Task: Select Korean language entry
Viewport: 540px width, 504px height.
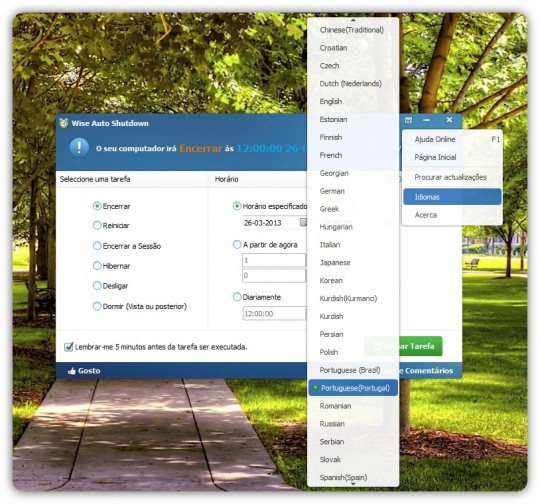Action: pos(353,280)
